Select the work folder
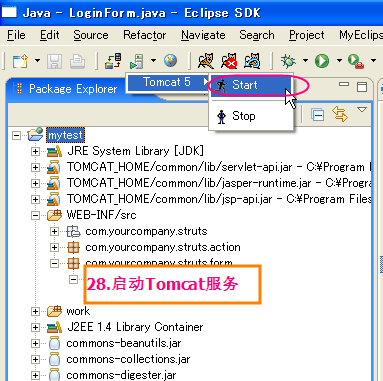383x381 pixels. coord(78,311)
